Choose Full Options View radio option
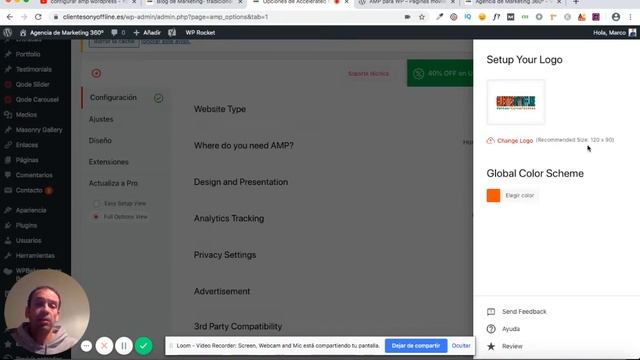 (x=96, y=217)
